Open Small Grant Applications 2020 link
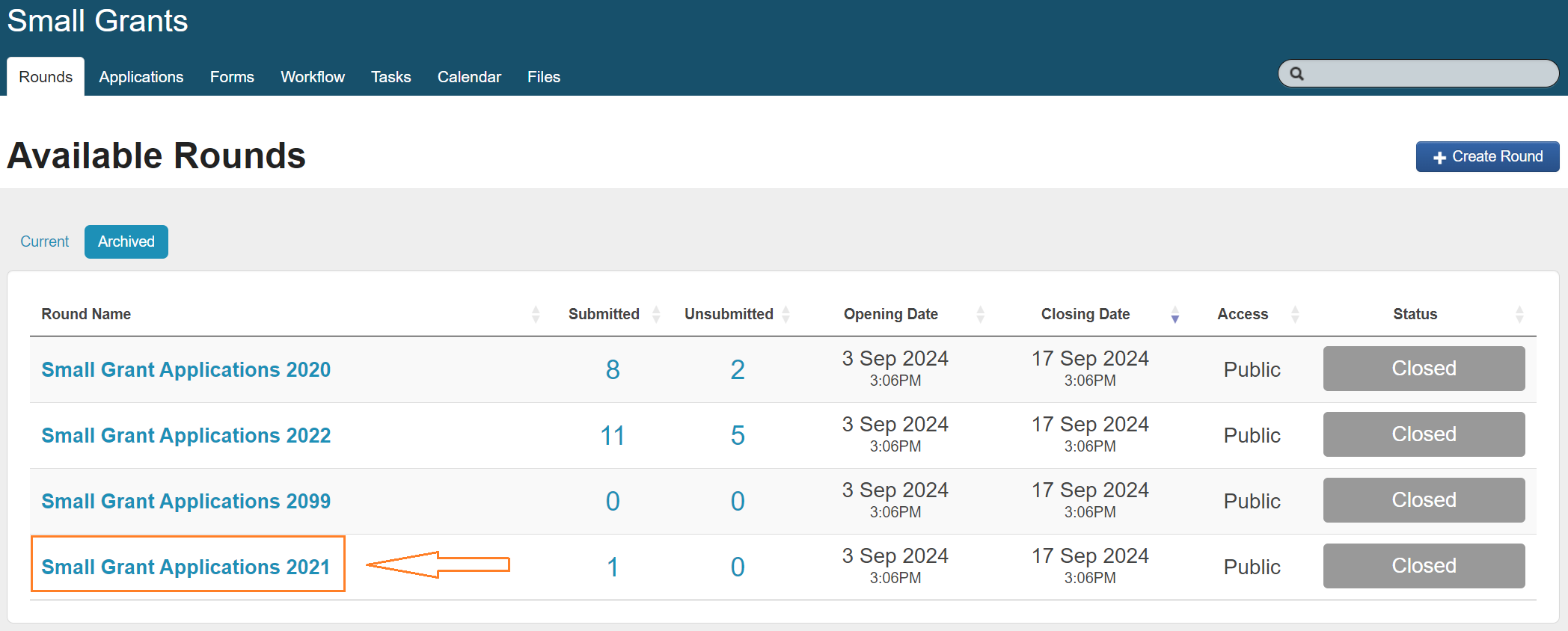 (186, 369)
